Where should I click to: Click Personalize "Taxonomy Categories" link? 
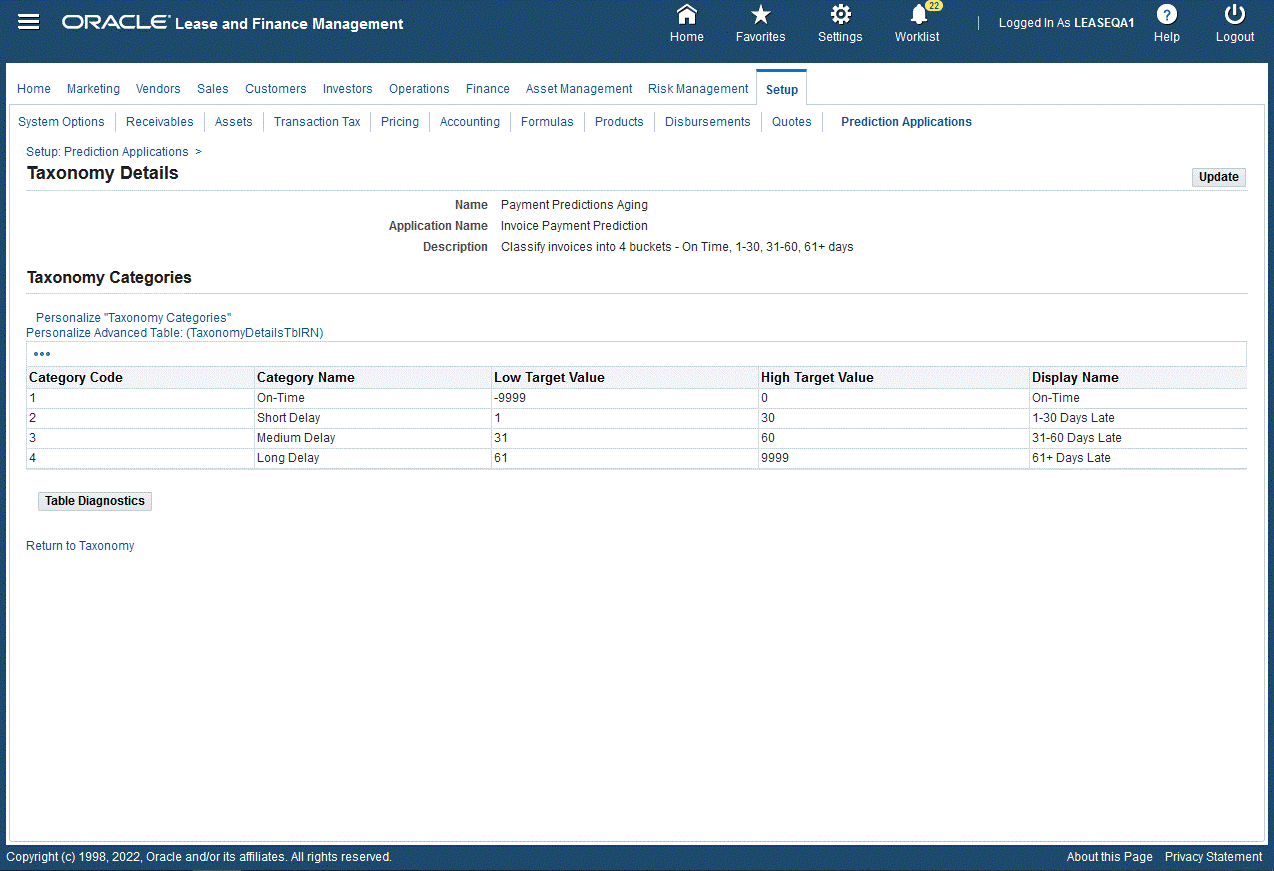pos(134,318)
